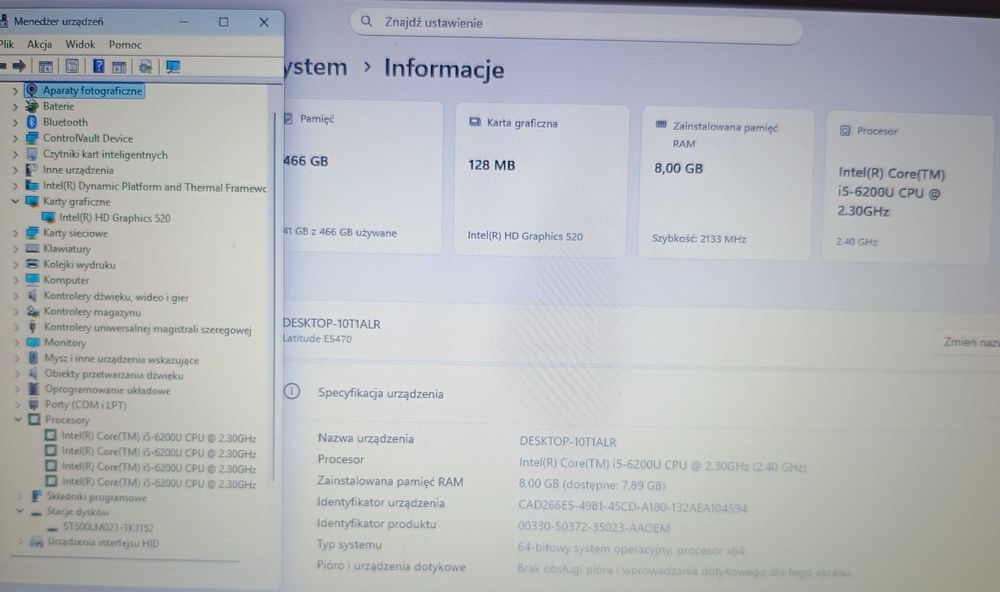Click the Identyfikator produktu value 00330-50372

coord(594,528)
